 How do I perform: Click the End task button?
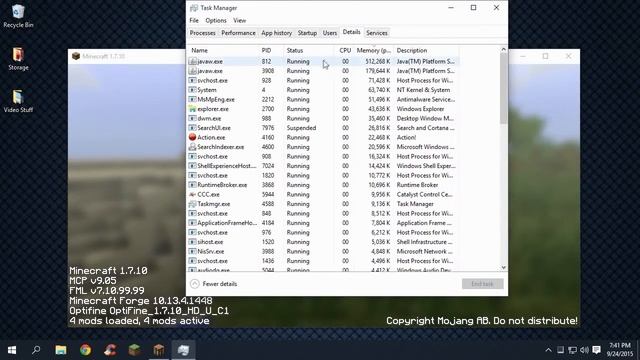pyautogui.click(x=482, y=284)
